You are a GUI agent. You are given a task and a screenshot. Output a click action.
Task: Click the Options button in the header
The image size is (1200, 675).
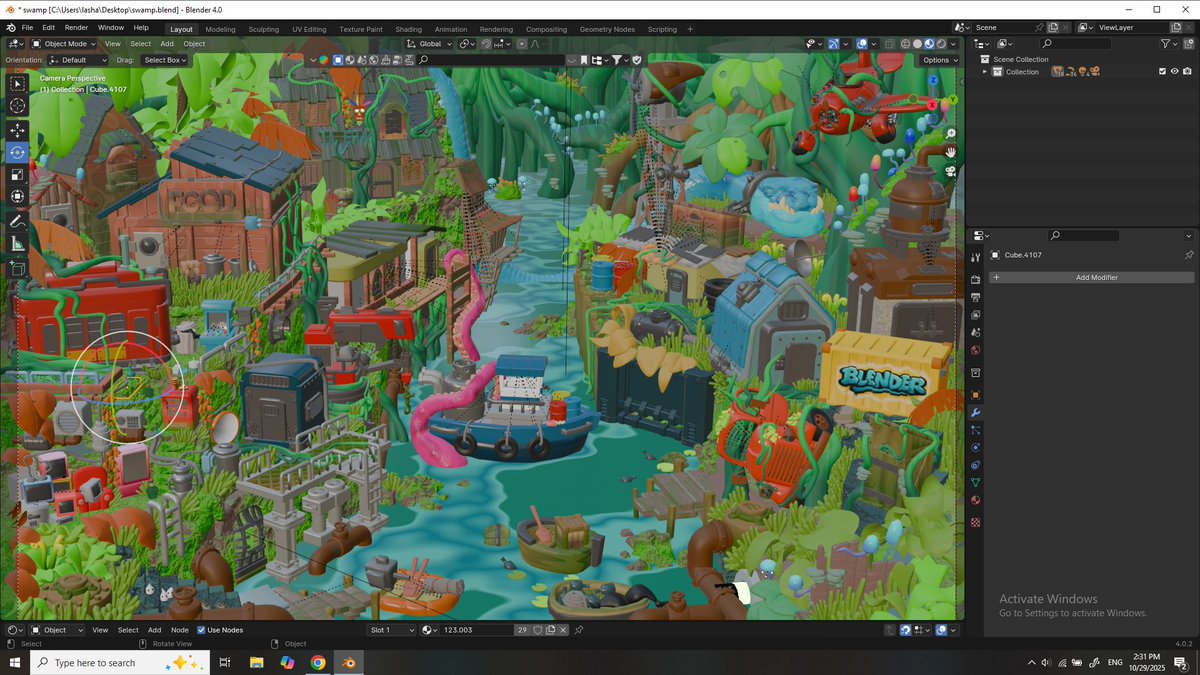(x=938, y=59)
